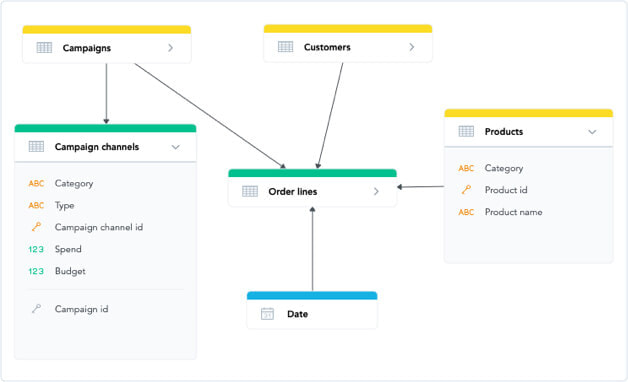Click the 123 icon next to Spend
The width and height of the screenshot is (628, 382).
pos(36,249)
